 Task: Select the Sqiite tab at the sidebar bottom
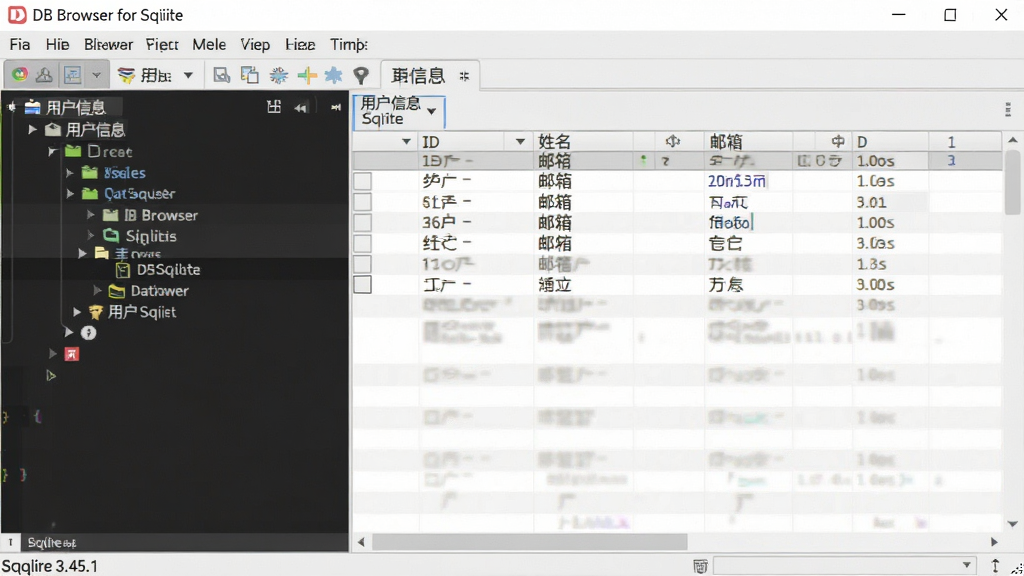pyautogui.click(x=52, y=543)
